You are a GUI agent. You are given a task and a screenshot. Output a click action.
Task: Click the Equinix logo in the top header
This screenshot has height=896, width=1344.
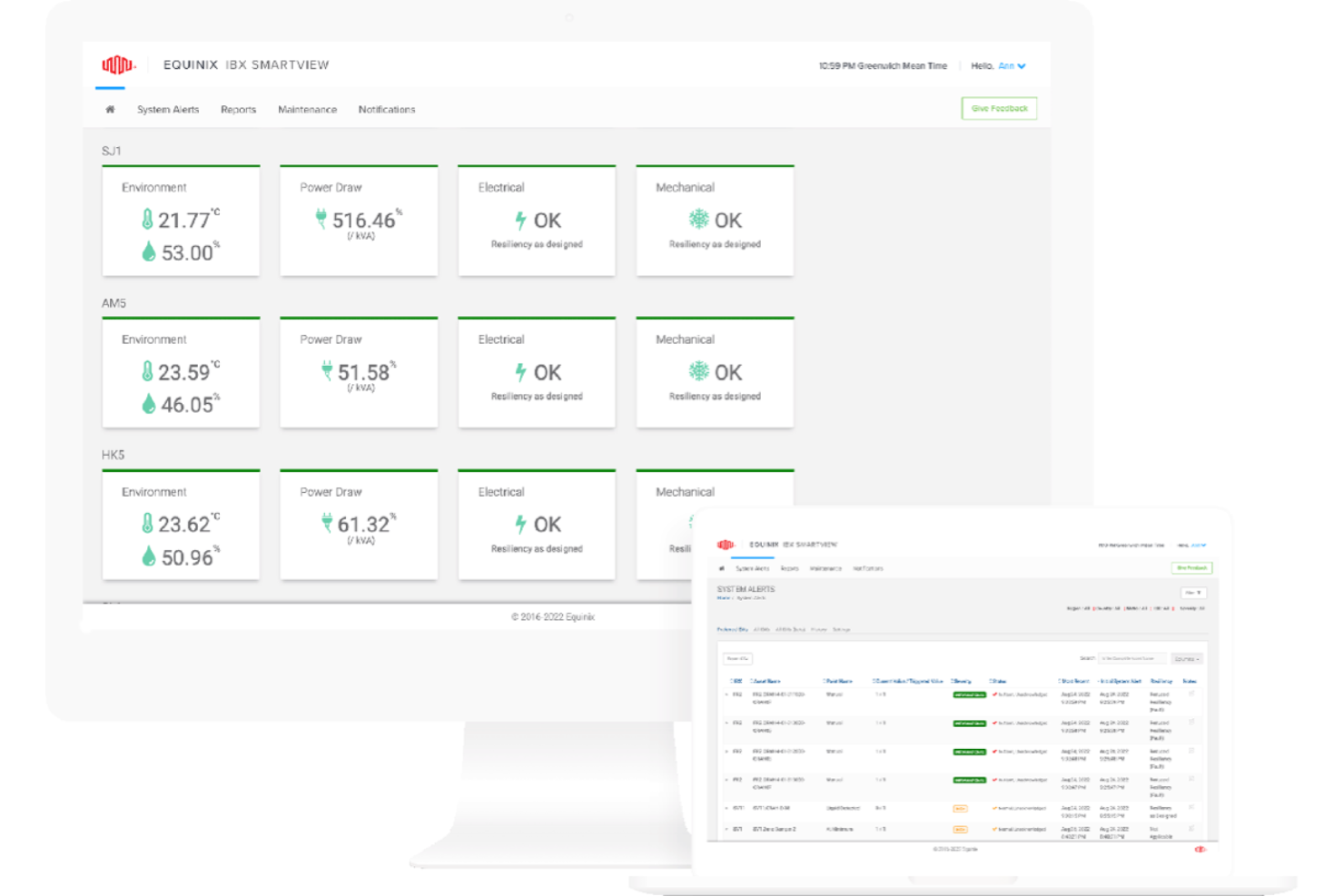[x=116, y=64]
